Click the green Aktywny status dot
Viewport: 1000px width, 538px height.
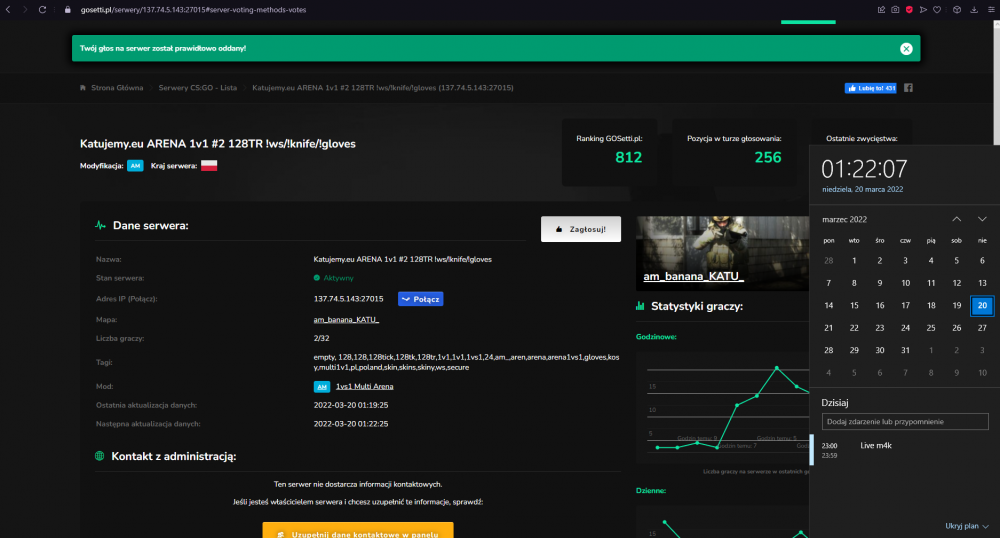(317, 278)
